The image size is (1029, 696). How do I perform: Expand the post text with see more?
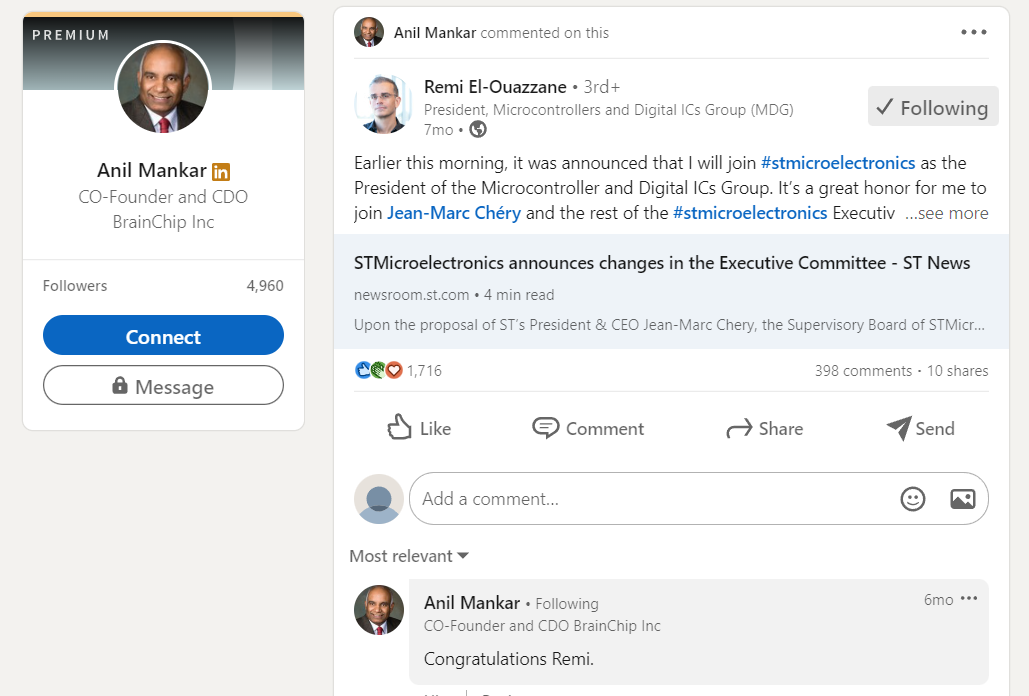[946, 213]
